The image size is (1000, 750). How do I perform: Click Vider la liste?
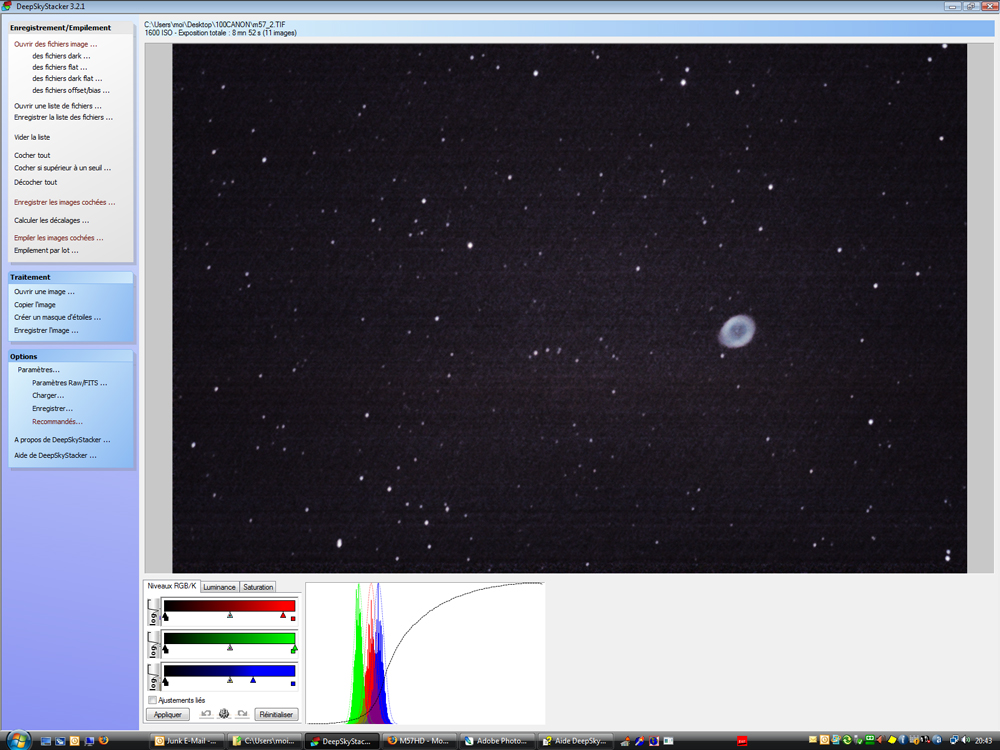click(32, 137)
